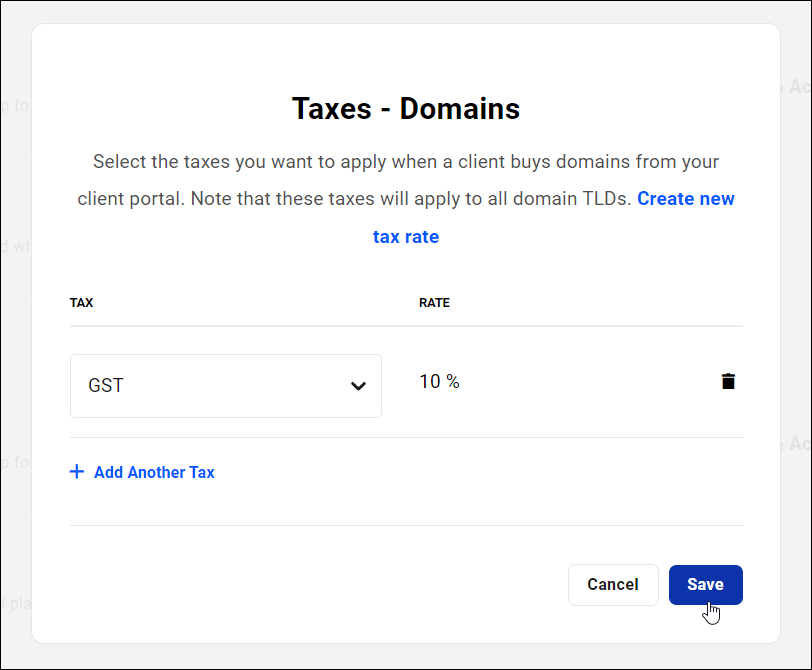The width and height of the screenshot is (812, 670).
Task: Click the plus icon beside Add Another Tax
Action: [x=77, y=472]
